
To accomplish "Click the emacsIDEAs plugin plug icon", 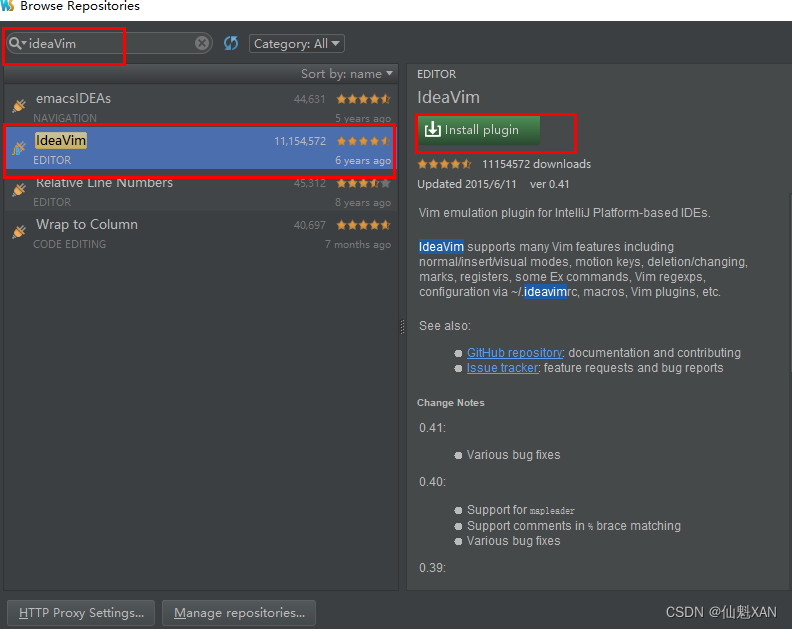I will pos(19,105).
